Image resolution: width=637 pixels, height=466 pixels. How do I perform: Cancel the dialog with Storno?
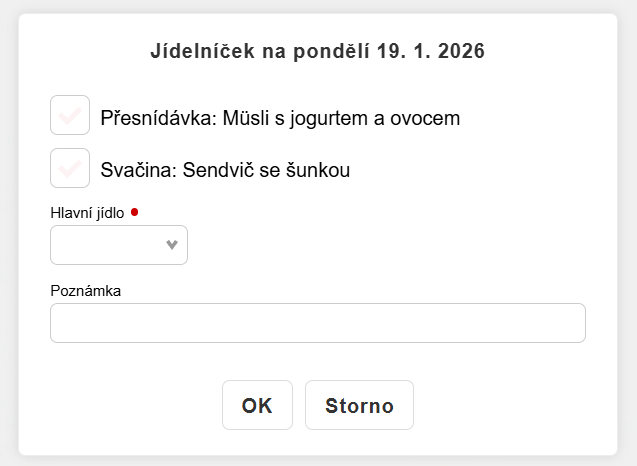point(359,406)
